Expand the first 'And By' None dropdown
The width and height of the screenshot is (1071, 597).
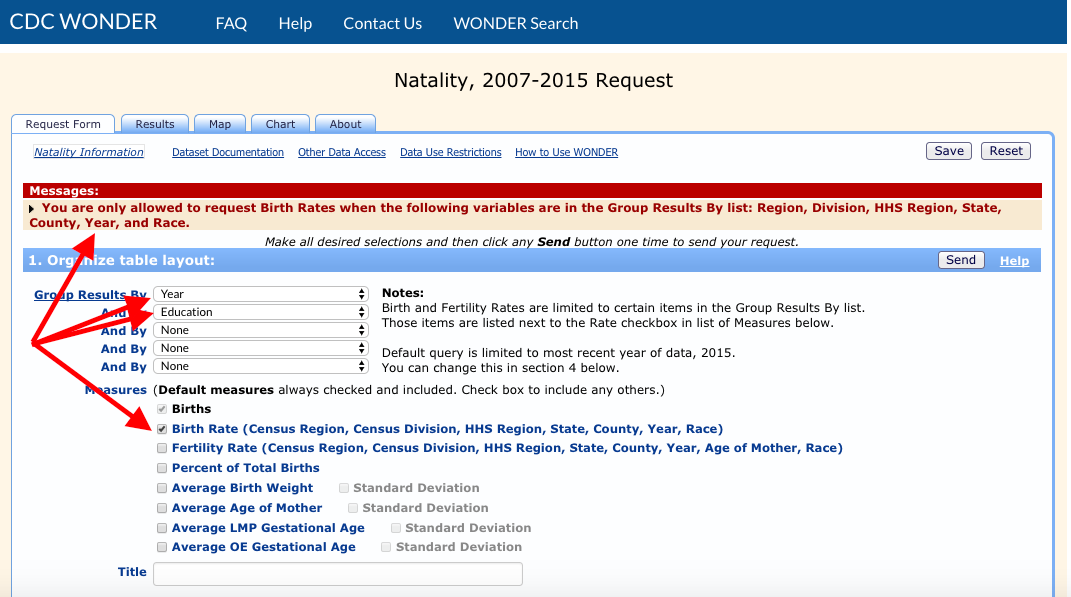(261, 330)
